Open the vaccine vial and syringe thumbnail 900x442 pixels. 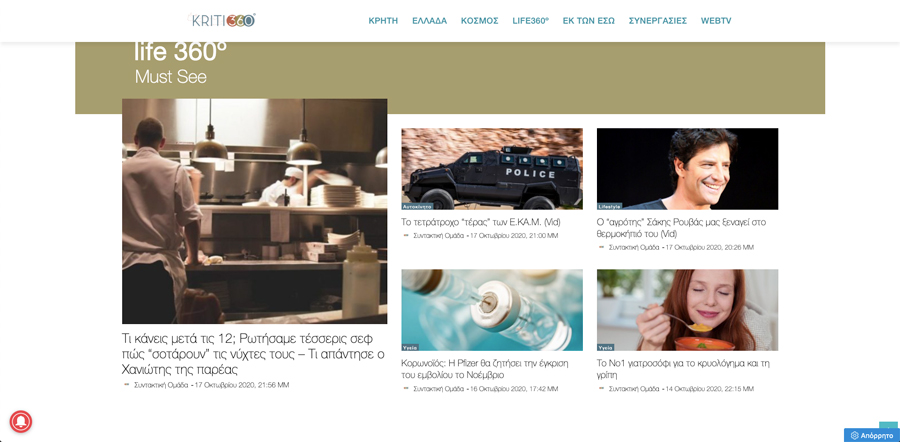tap(492, 310)
